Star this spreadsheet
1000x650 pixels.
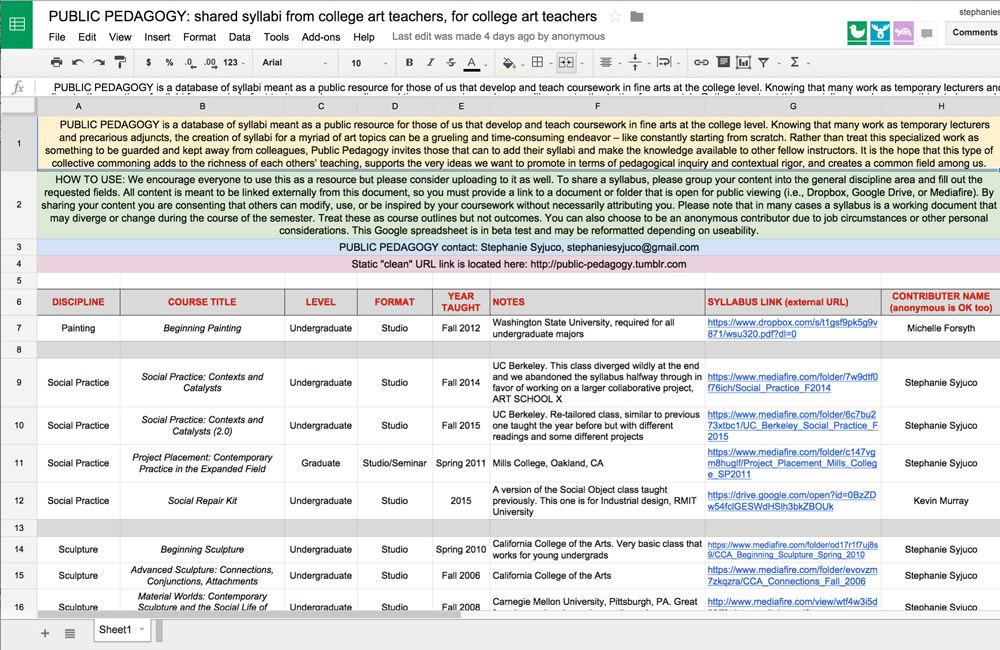pyautogui.click(x=615, y=16)
